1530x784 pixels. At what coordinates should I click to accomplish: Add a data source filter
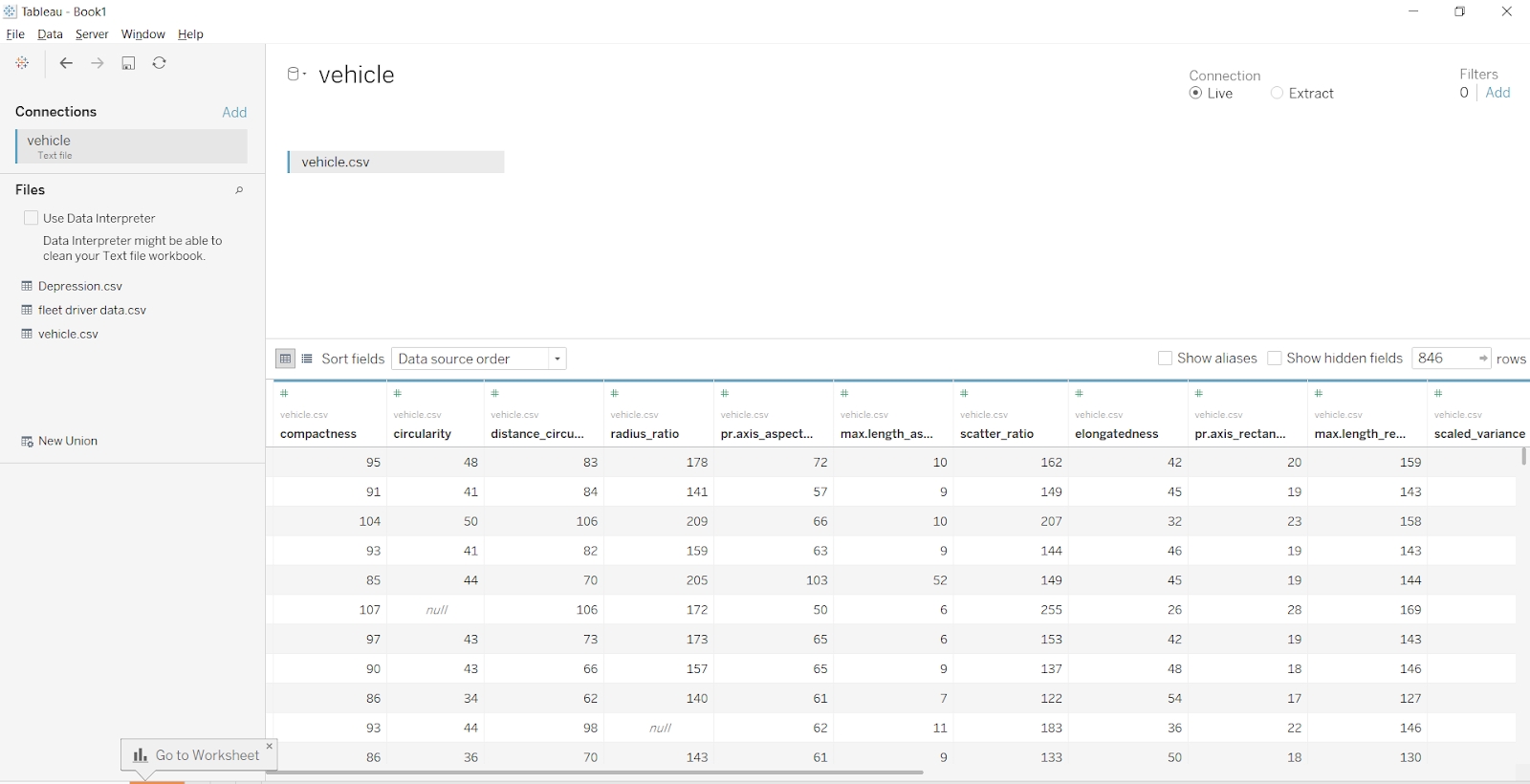coord(1498,93)
